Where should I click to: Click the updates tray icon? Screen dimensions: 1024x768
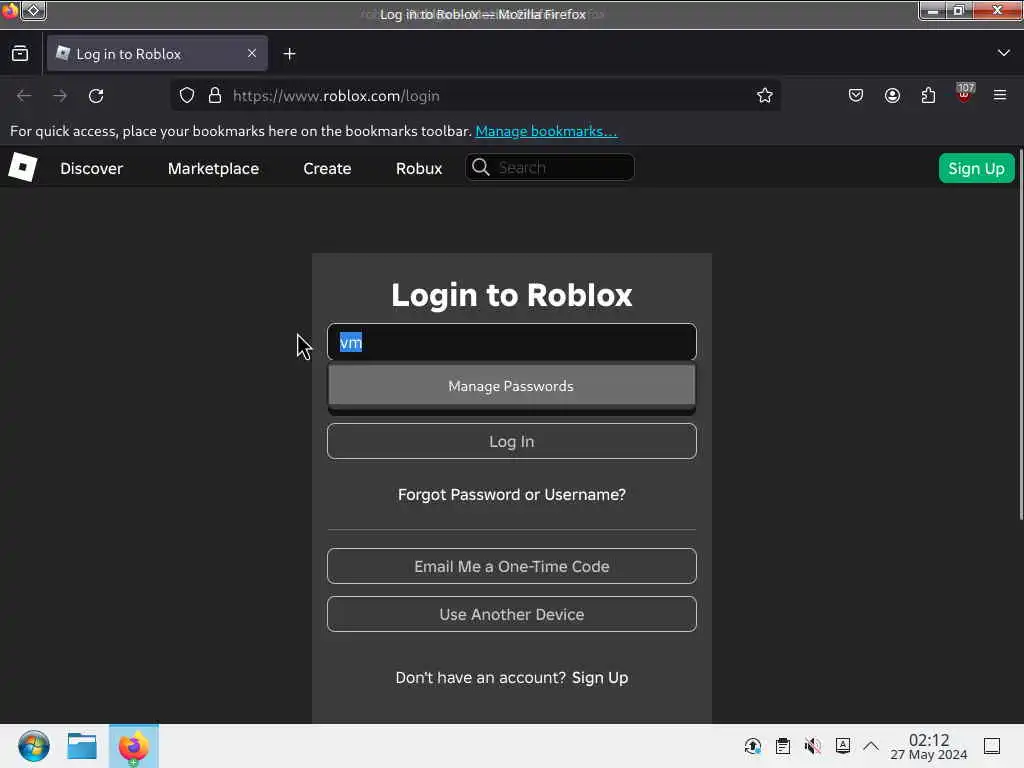click(x=752, y=746)
